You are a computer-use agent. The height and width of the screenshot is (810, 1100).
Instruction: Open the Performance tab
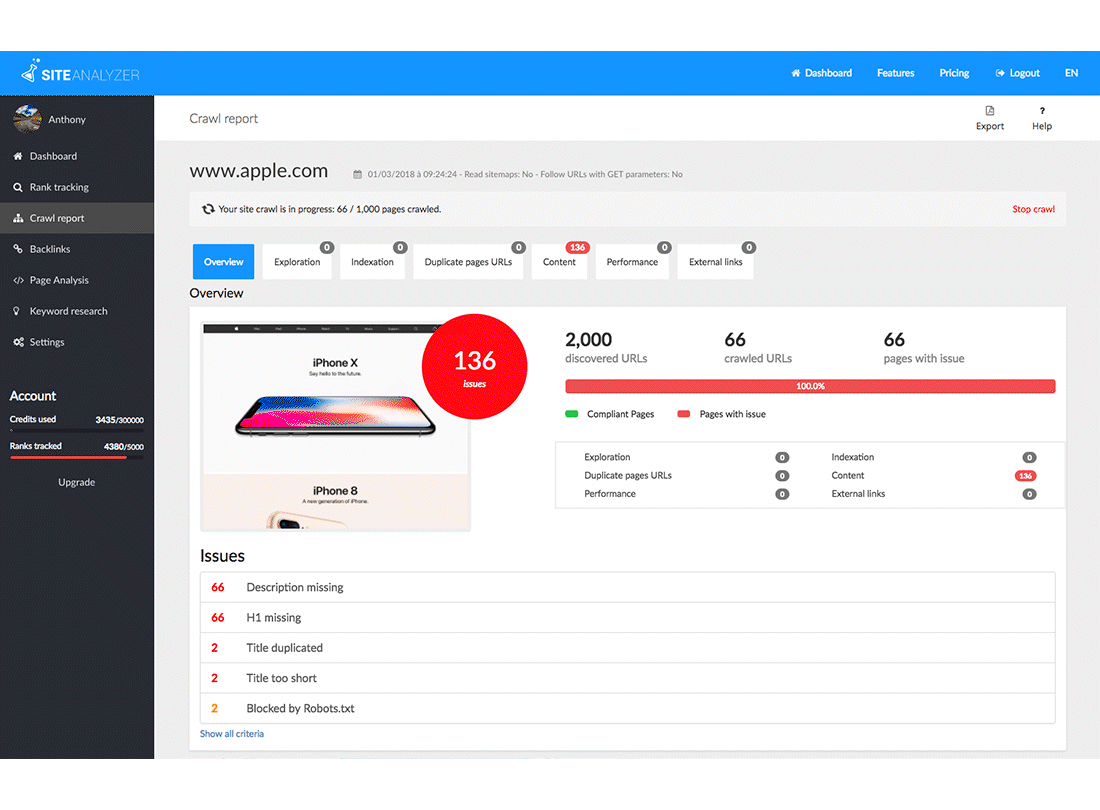[x=632, y=262]
